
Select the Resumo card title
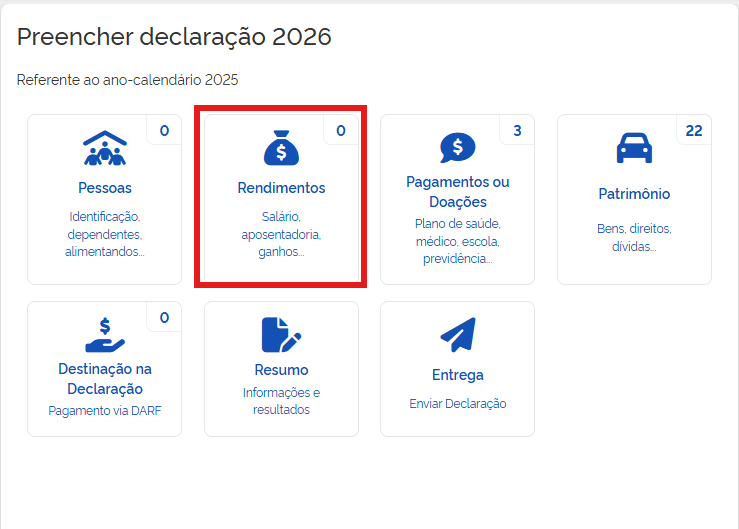(x=281, y=370)
